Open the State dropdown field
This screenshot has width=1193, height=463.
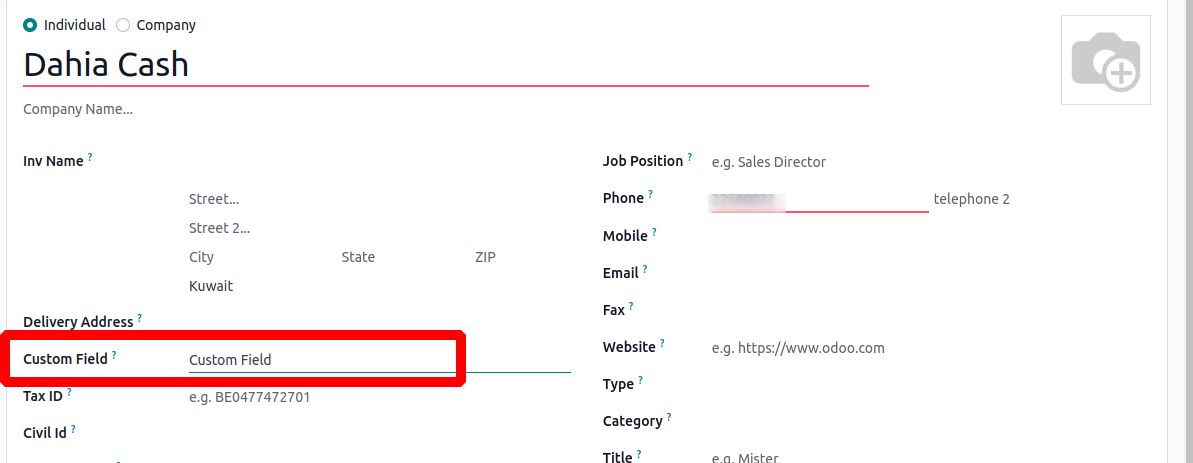[x=400, y=257]
